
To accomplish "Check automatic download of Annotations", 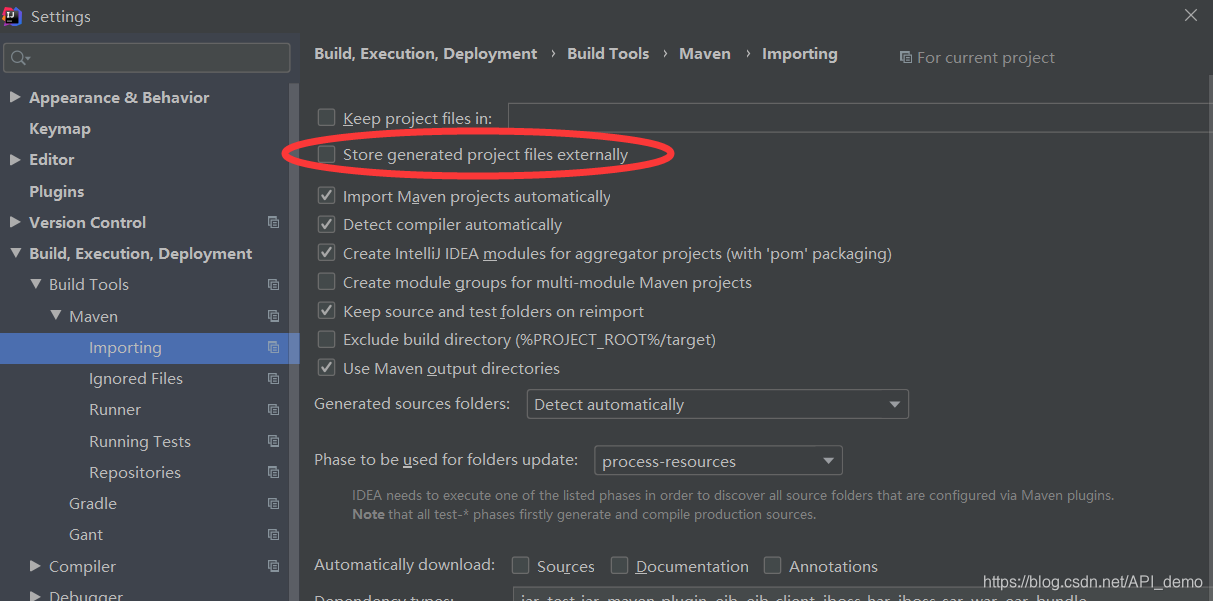I will [x=772, y=566].
